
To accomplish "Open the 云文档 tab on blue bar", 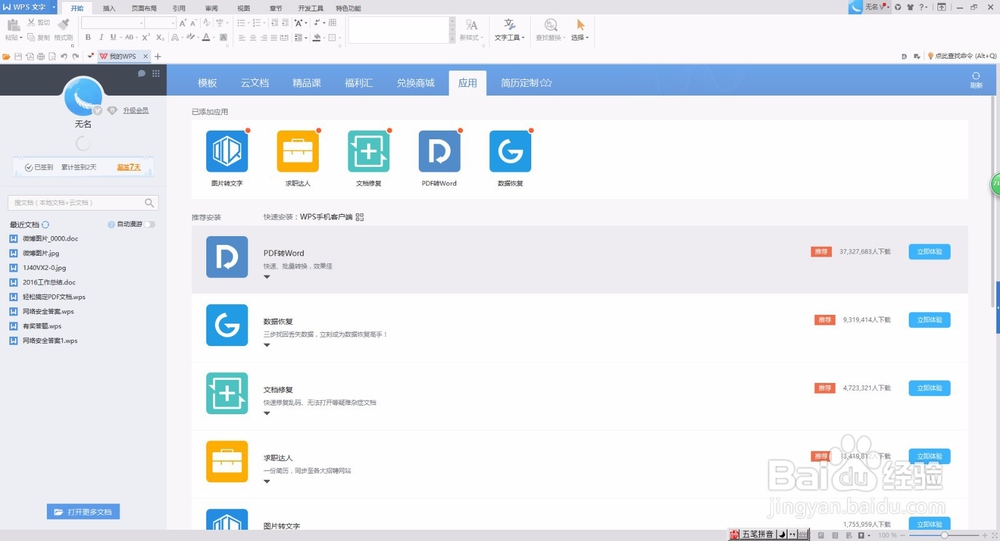I will point(254,83).
